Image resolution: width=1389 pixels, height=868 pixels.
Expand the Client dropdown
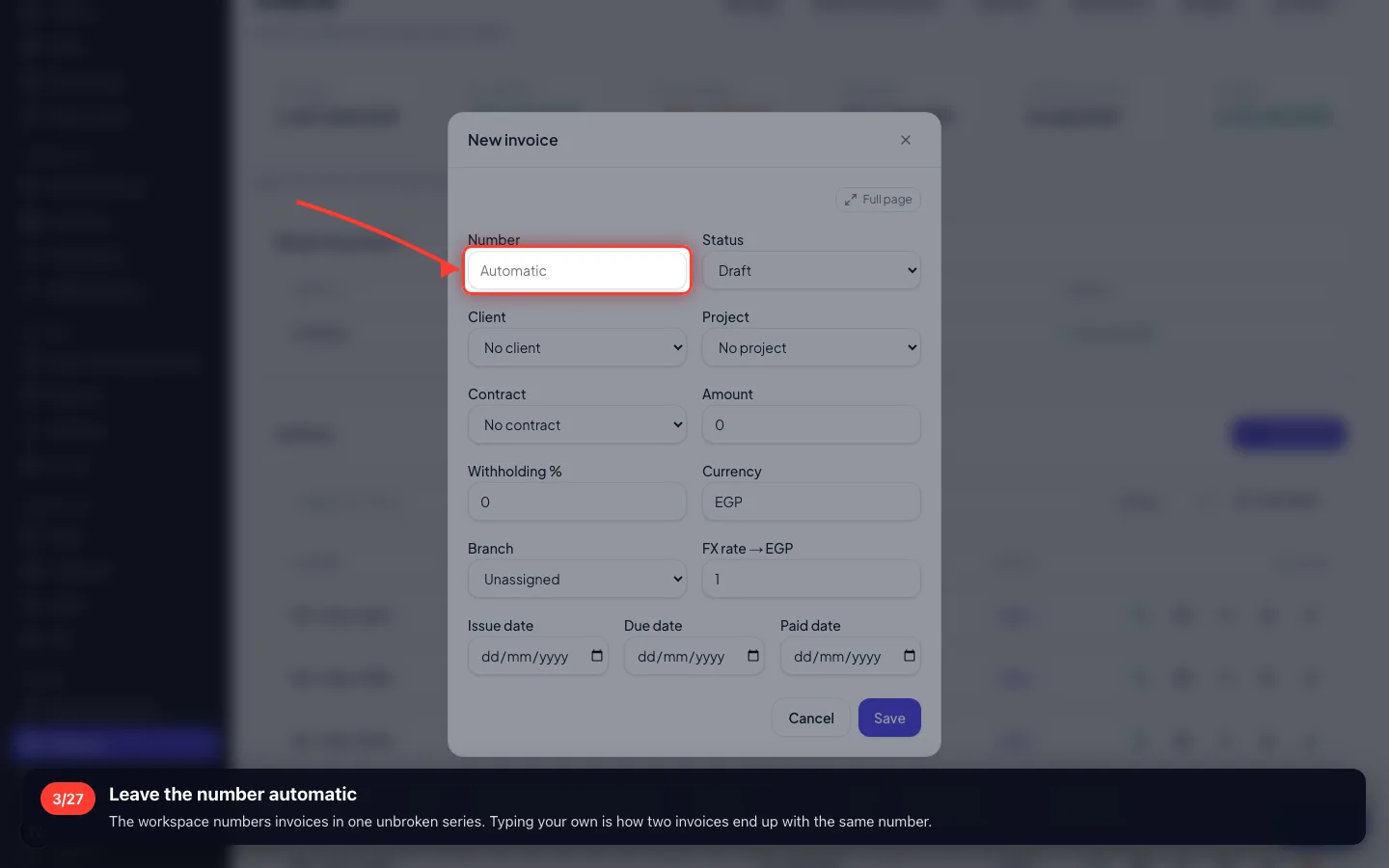click(577, 348)
